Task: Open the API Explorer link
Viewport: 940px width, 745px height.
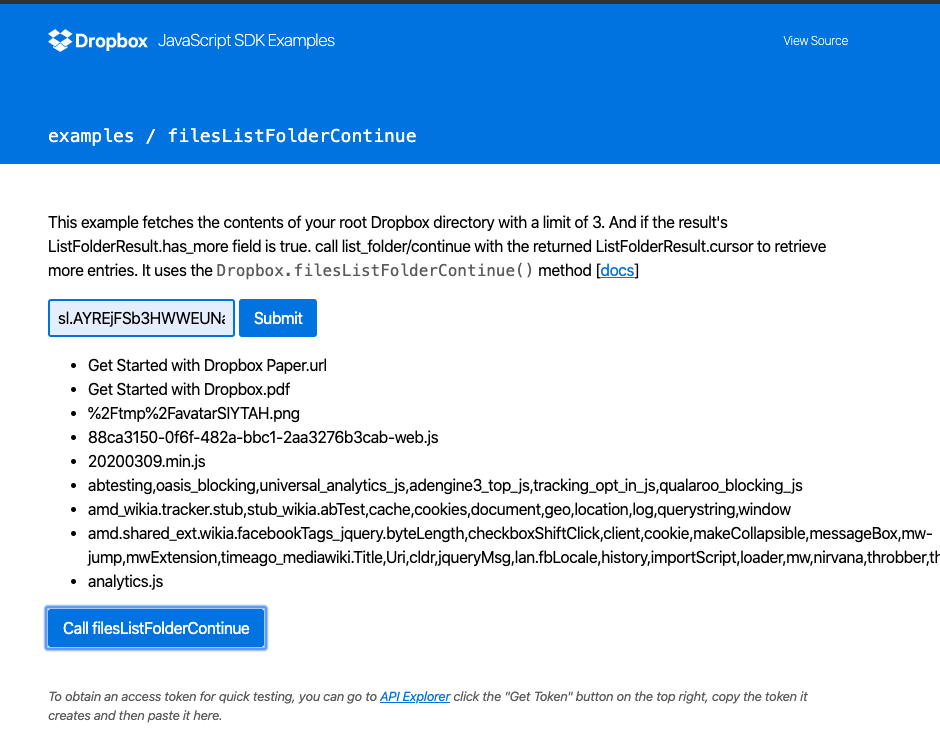Action: click(x=415, y=696)
